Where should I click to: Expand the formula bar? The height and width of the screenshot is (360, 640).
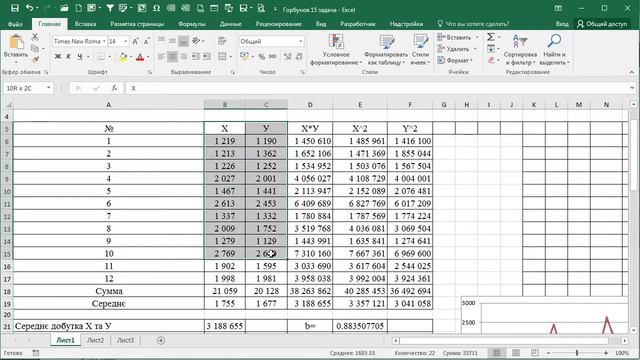point(632,88)
